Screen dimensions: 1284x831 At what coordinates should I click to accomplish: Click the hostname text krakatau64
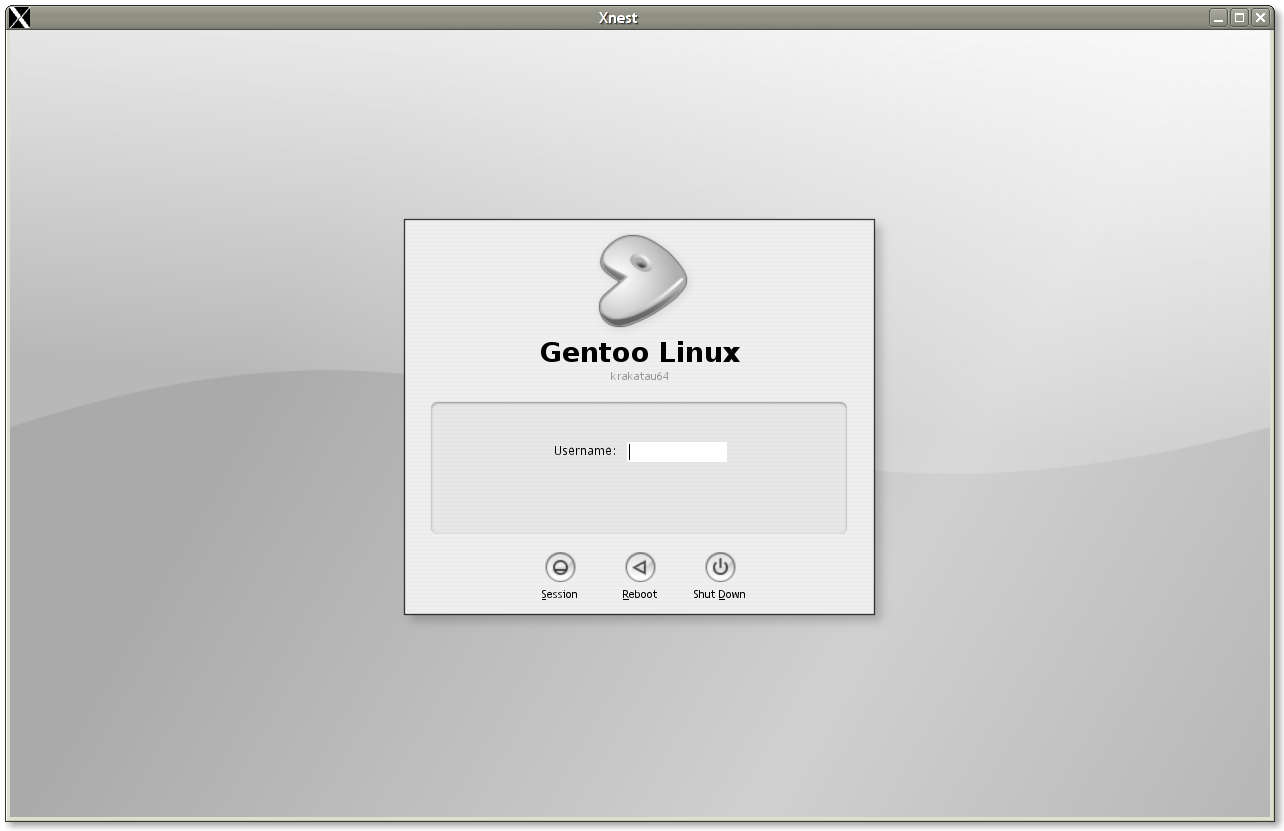639,376
